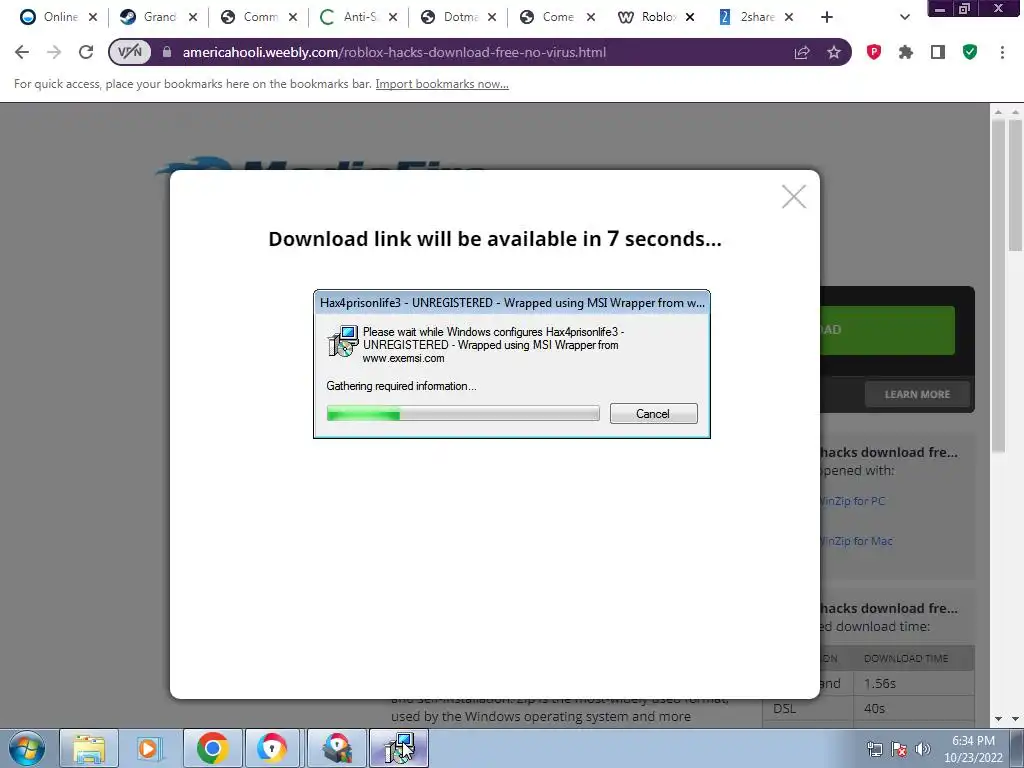Open a new tab with plus button
This screenshot has width=1024, height=768.
click(827, 17)
